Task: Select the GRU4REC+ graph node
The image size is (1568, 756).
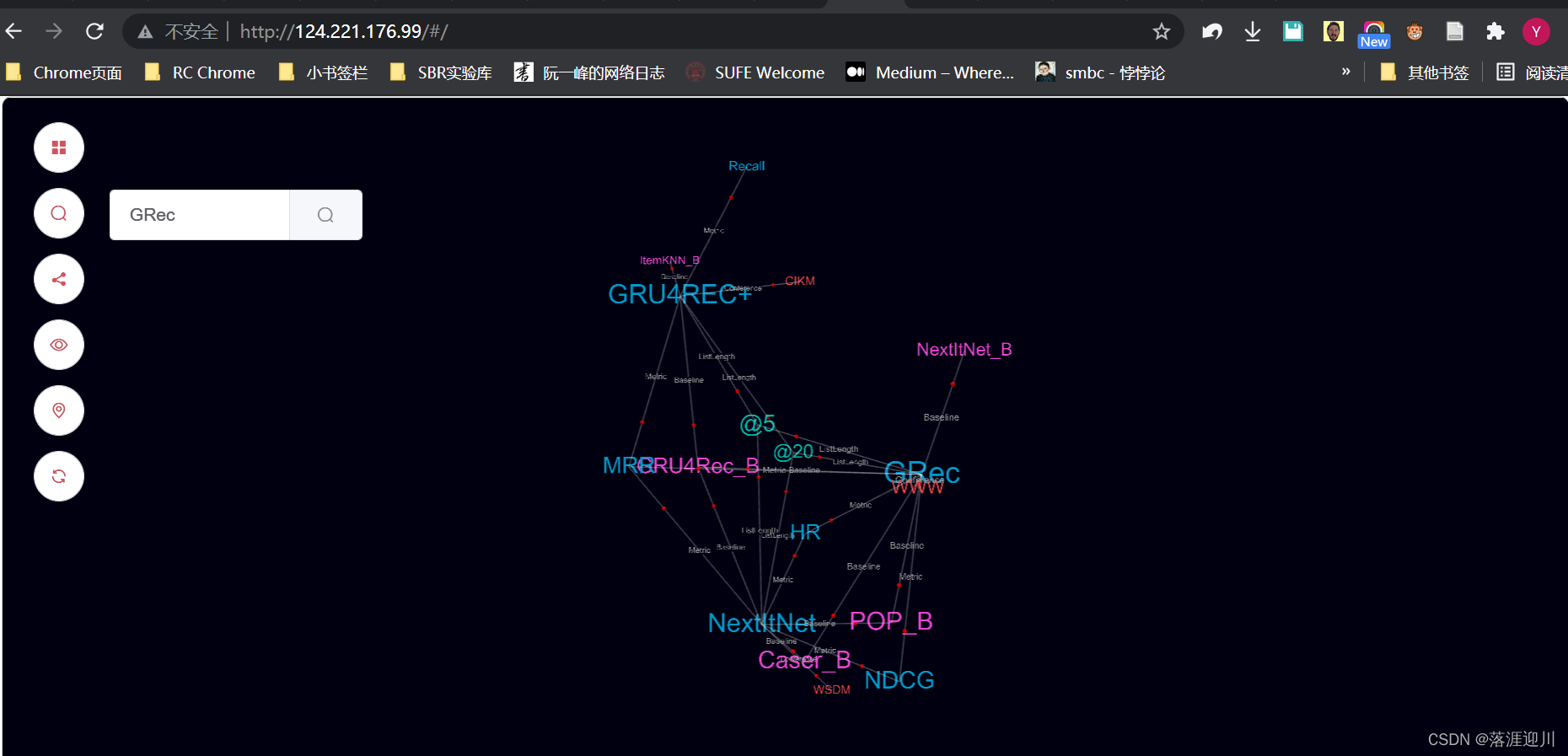Action: point(679,294)
